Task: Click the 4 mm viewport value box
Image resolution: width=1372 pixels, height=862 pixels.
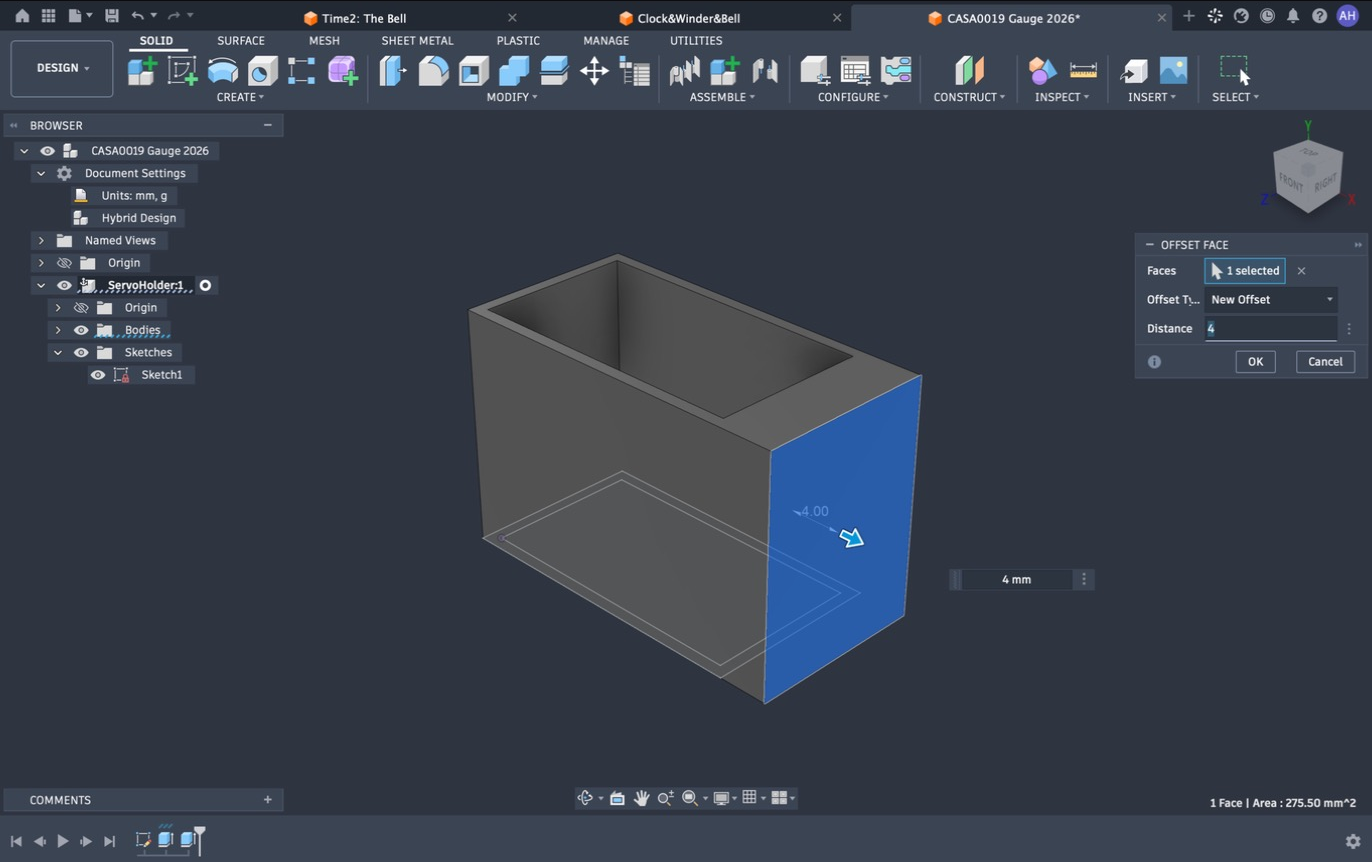Action: coord(1017,580)
